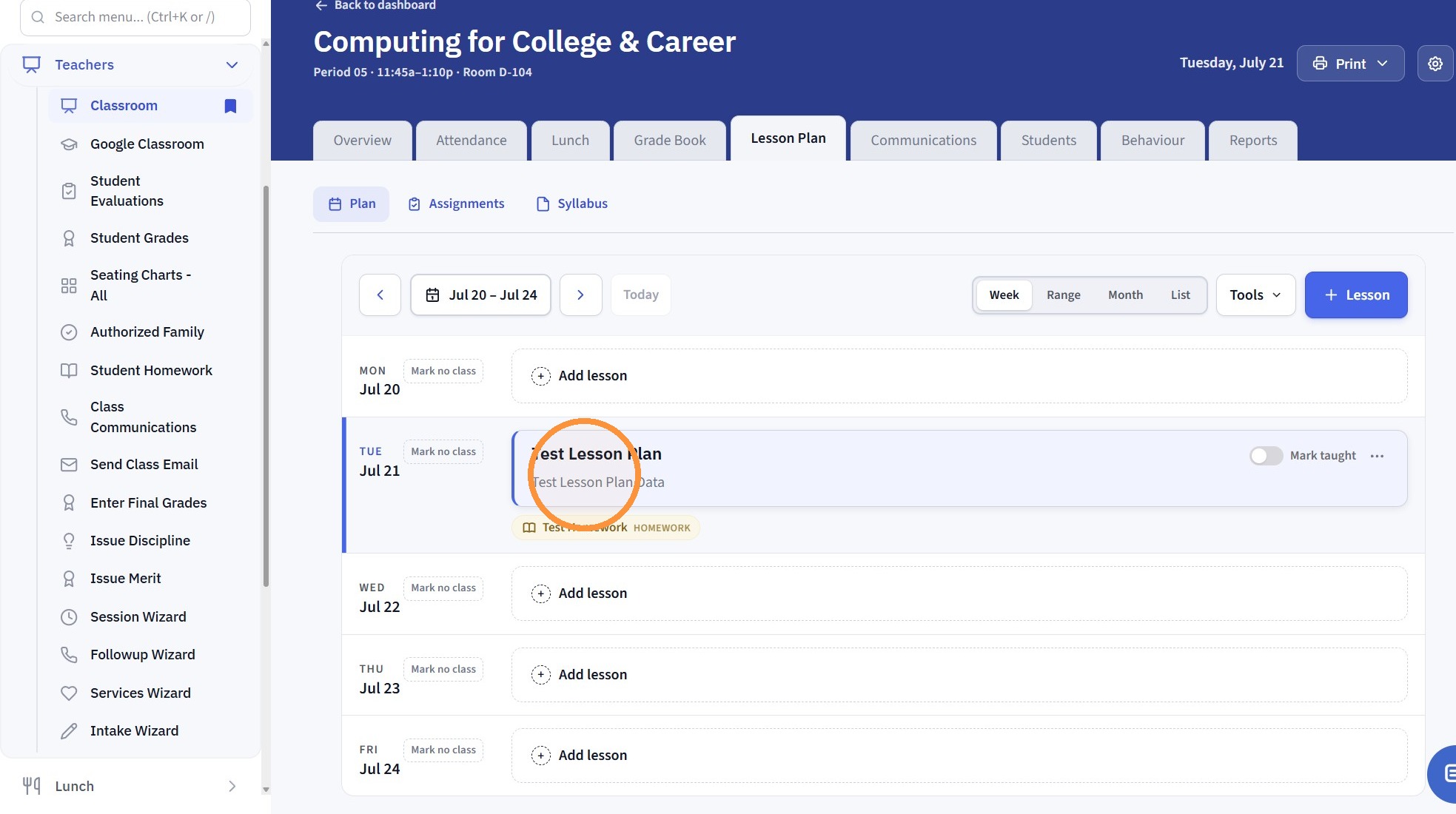The width and height of the screenshot is (1456, 814).
Task: Click the Search menu input field
Action: tap(135, 17)
